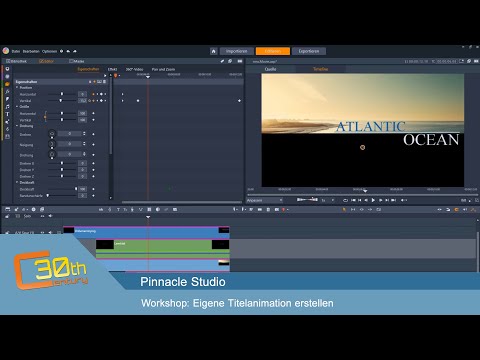This screenshot has height=360, width=480.
Task: Click the Position Horizontal slider
Action: pos(62,94)
